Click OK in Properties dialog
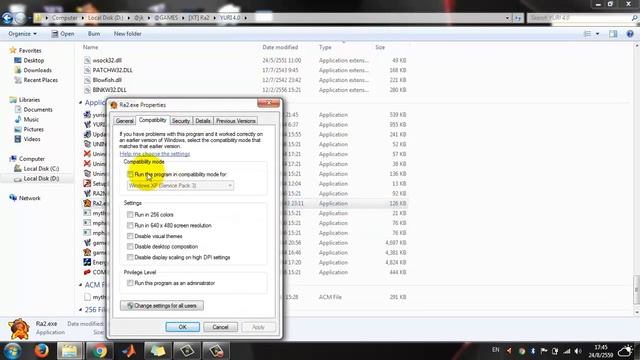Screen dimensions: 640x360 tap(182, 327)
